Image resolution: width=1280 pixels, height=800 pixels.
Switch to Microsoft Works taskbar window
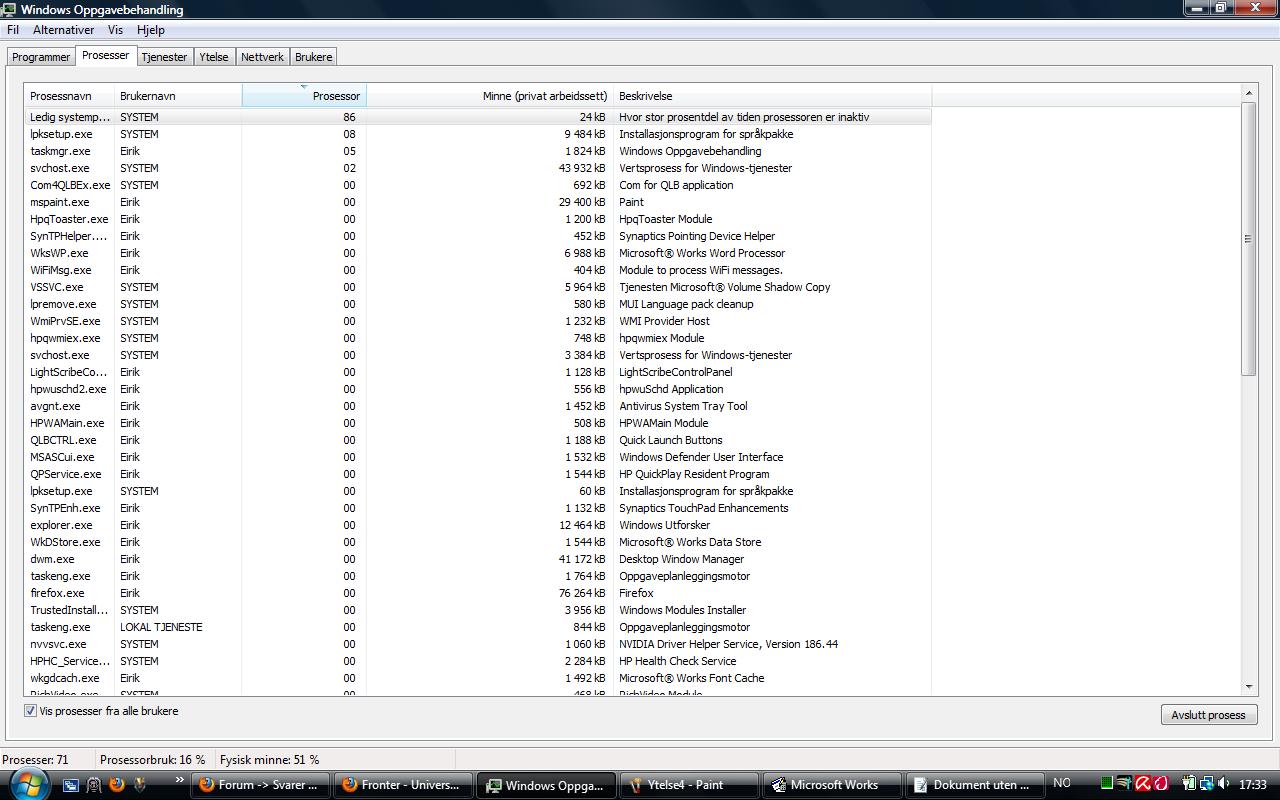coord(830,785)
